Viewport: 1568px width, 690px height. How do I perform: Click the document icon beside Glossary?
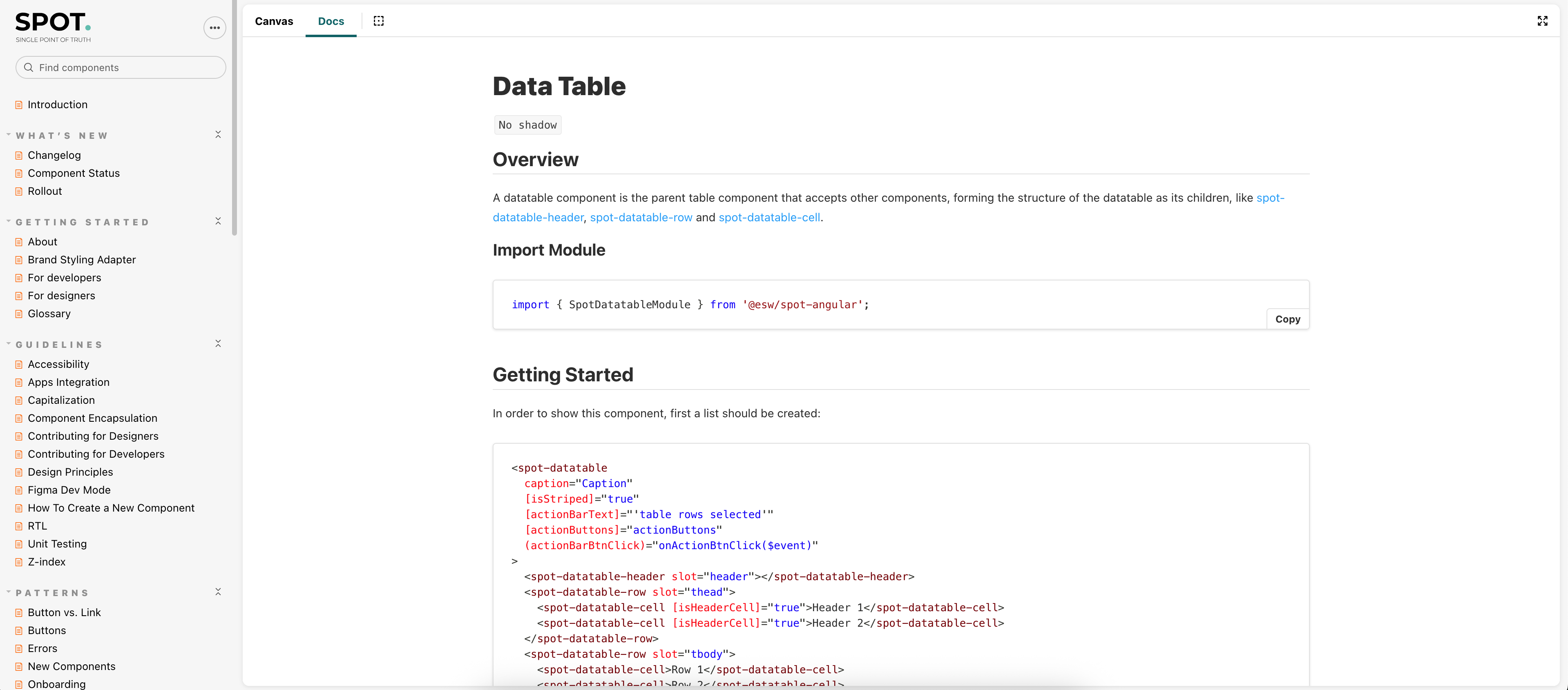19,314
